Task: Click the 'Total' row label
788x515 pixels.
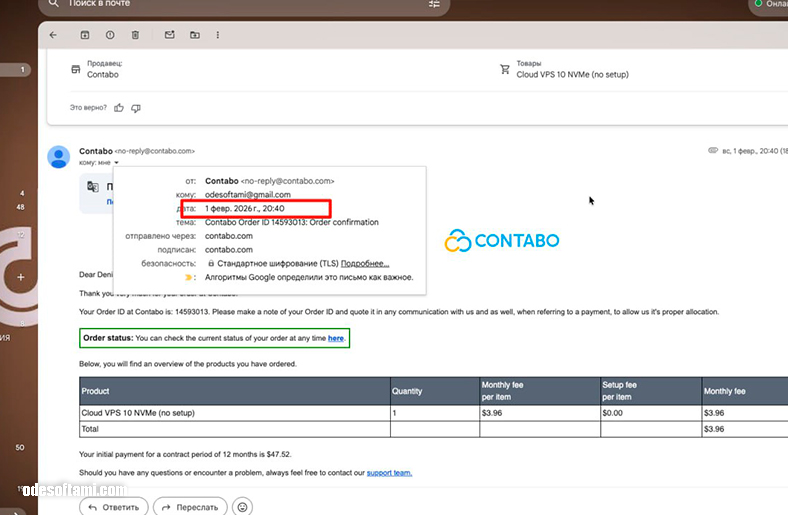Action: (90, 429)
